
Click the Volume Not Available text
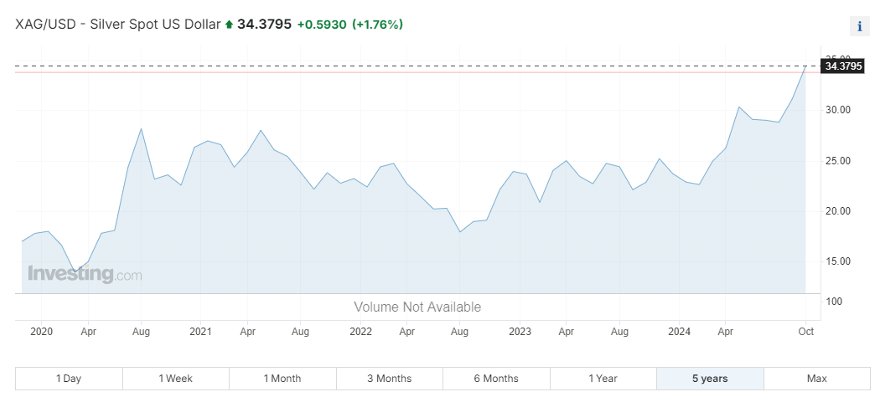tap(417, 307)
